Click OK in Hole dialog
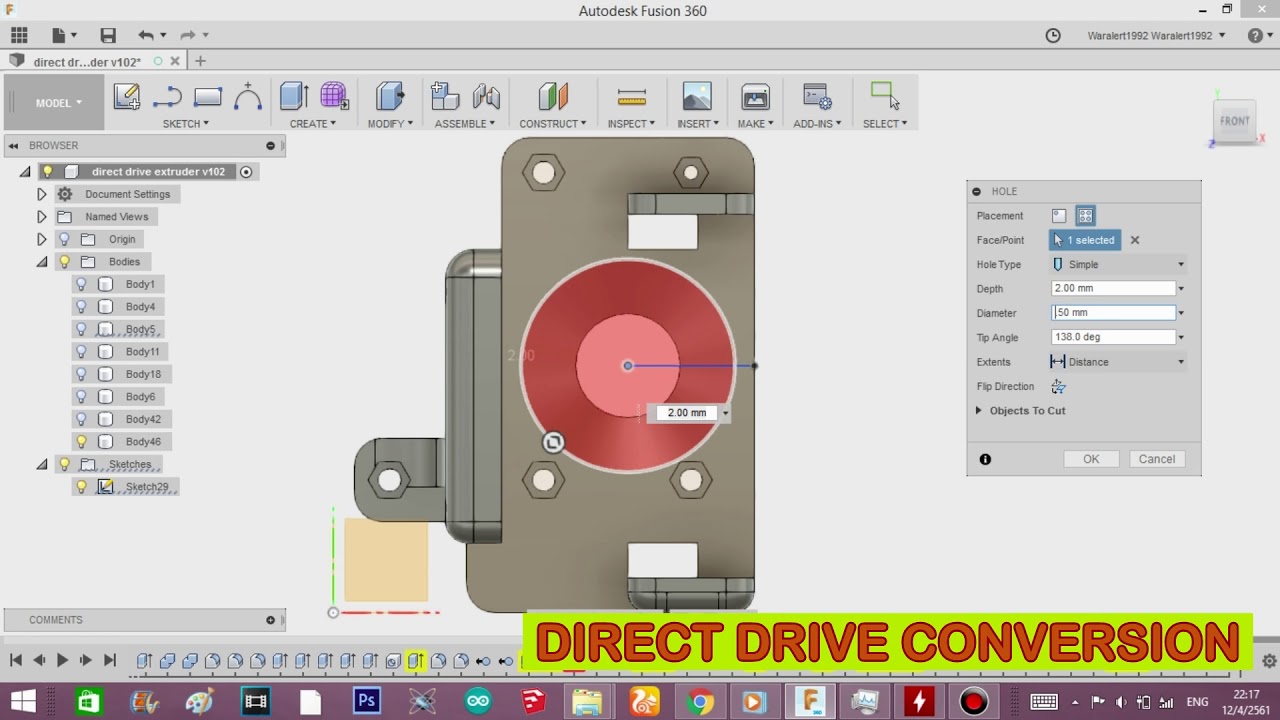The width and height of the screenshot is (1280, 720). point(1091,459)
